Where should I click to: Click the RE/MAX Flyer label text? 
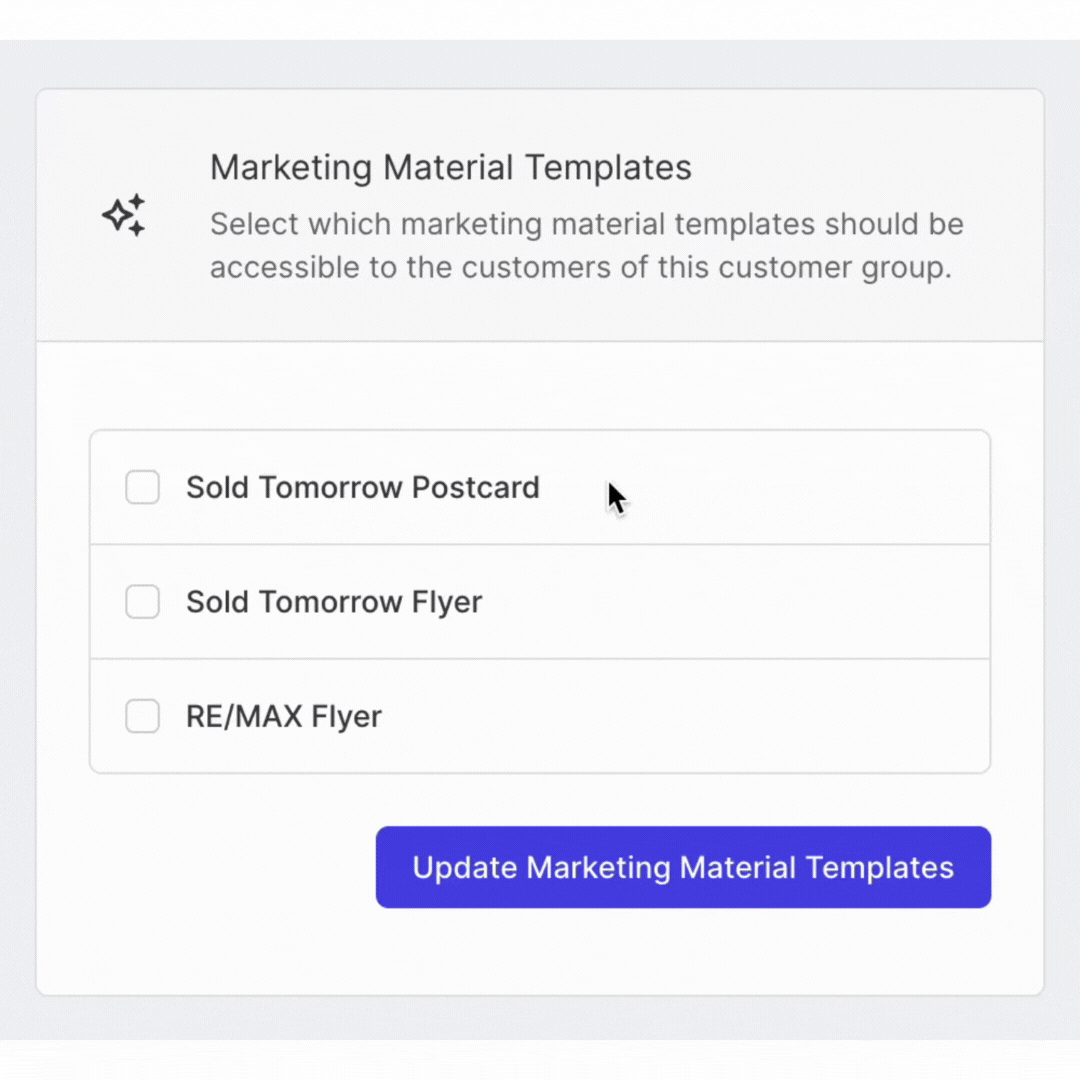tap(284, 717)
